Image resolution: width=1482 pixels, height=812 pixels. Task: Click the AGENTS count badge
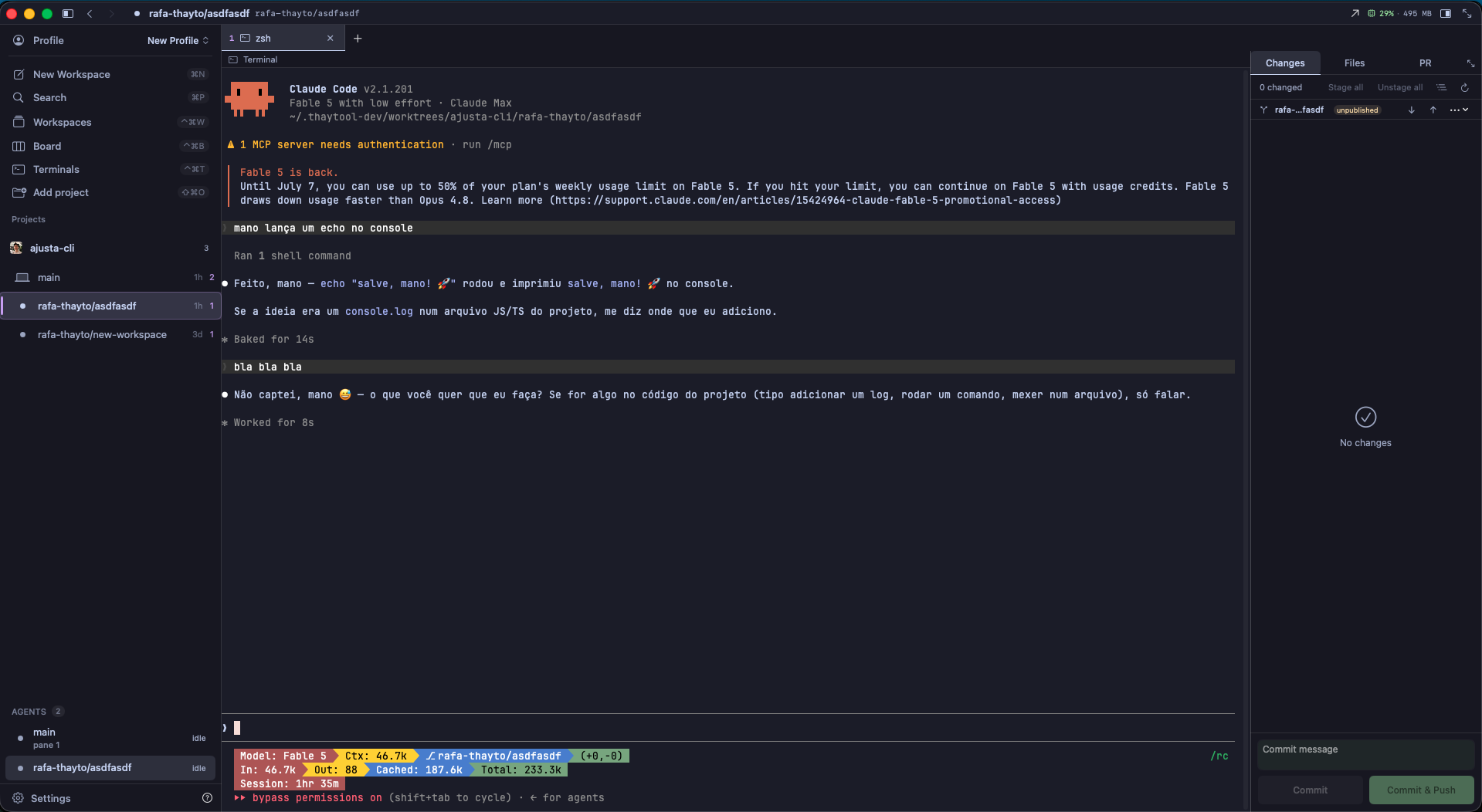[x=58, y=712]
